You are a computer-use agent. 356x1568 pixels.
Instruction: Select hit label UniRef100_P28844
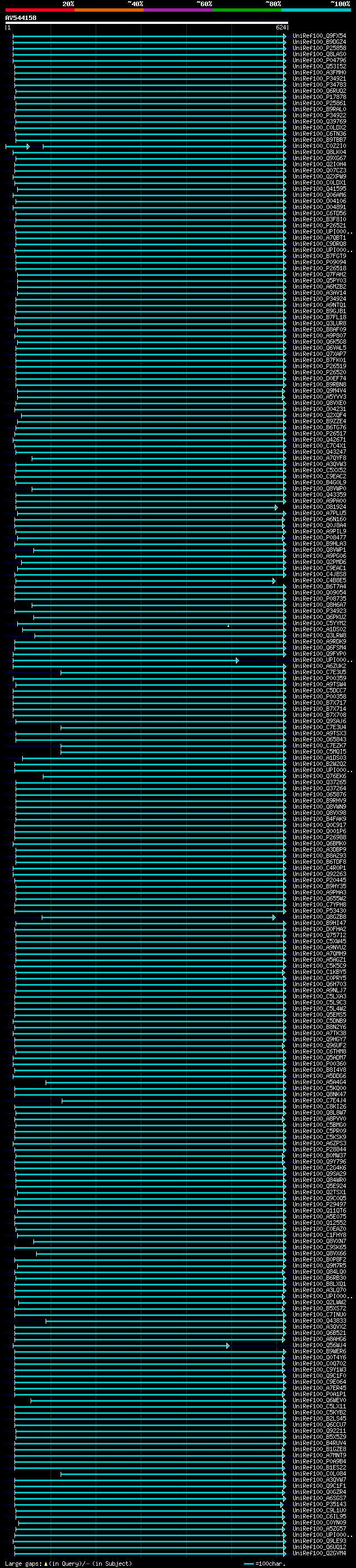tap(319, 1149)
